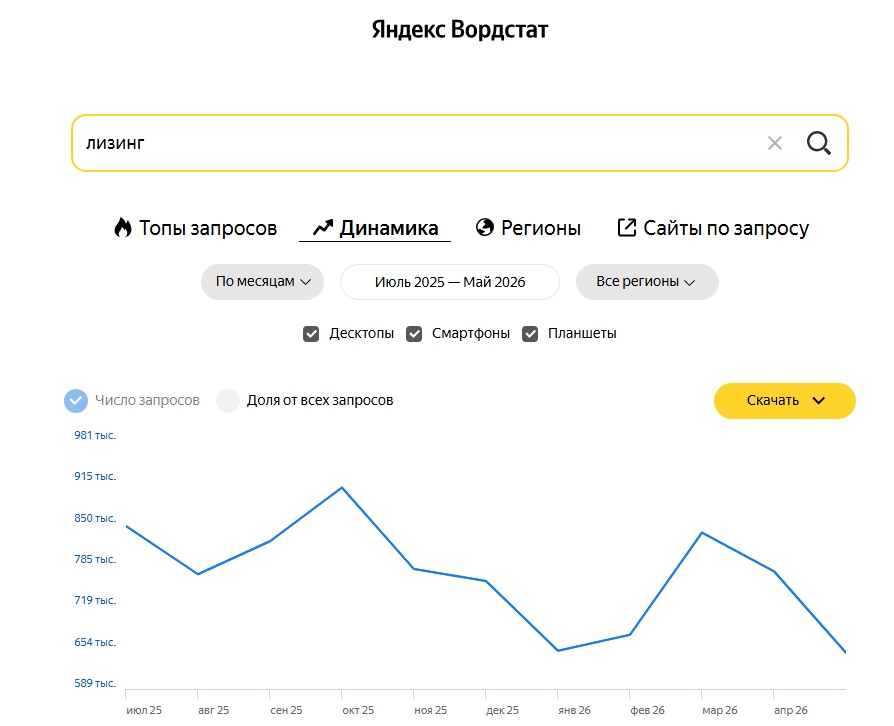Click the trend arrow icon beside Динамика

tap(323, 228)
